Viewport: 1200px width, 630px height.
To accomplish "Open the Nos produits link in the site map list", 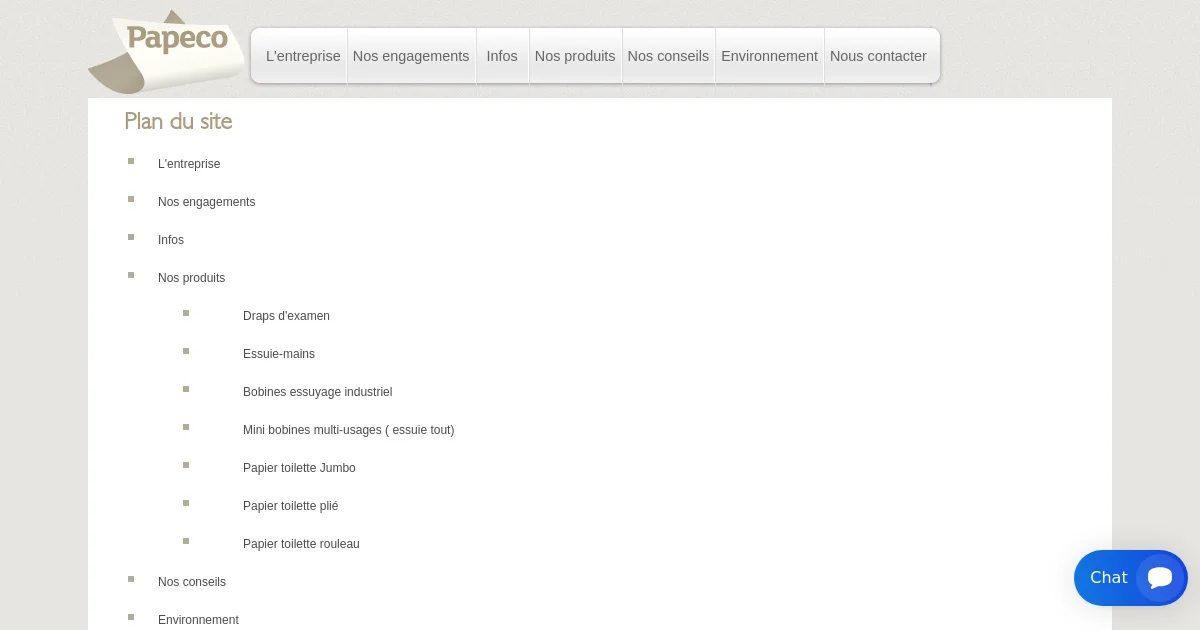I will [x=191, y=278].
